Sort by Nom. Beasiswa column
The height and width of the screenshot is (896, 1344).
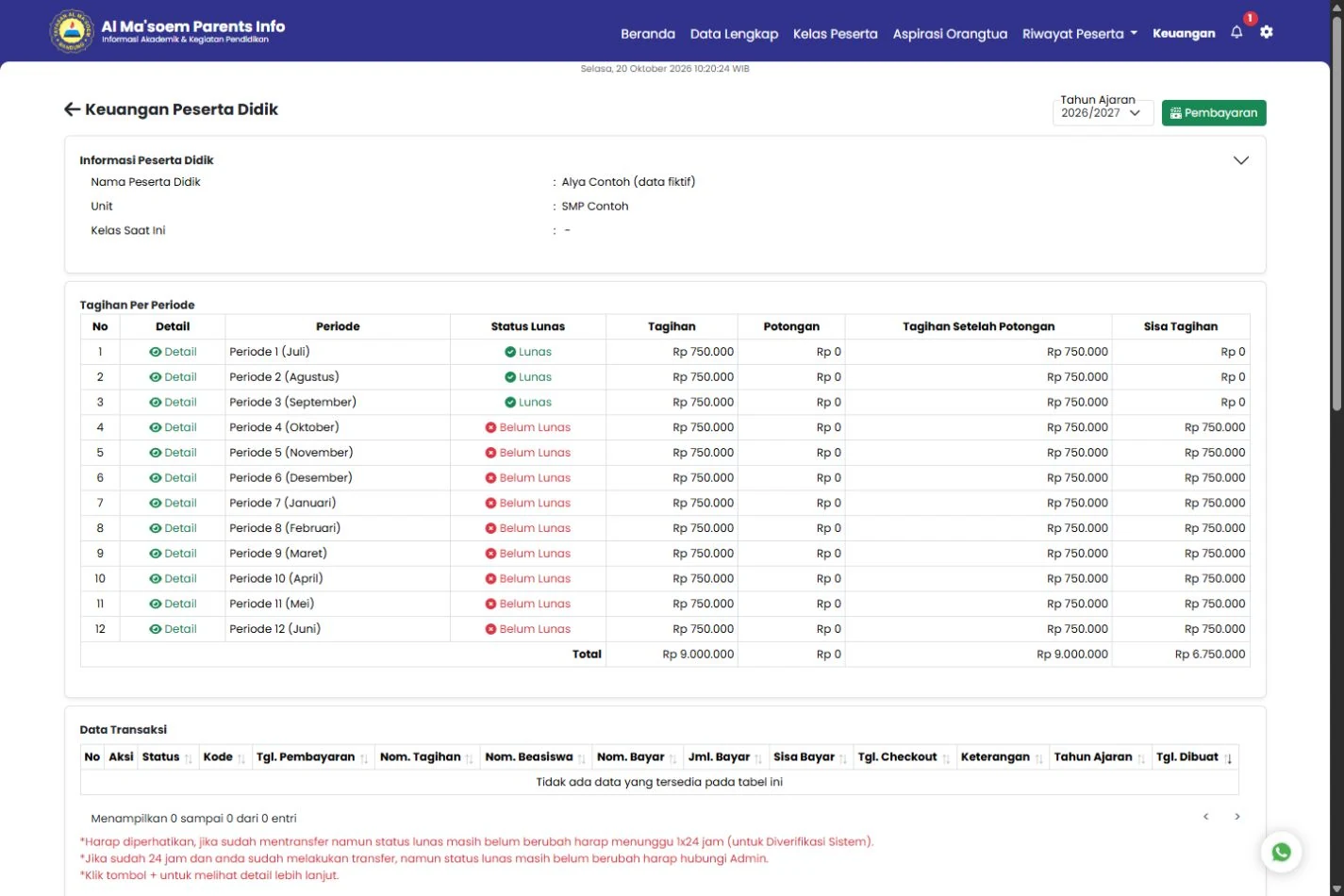535,757
